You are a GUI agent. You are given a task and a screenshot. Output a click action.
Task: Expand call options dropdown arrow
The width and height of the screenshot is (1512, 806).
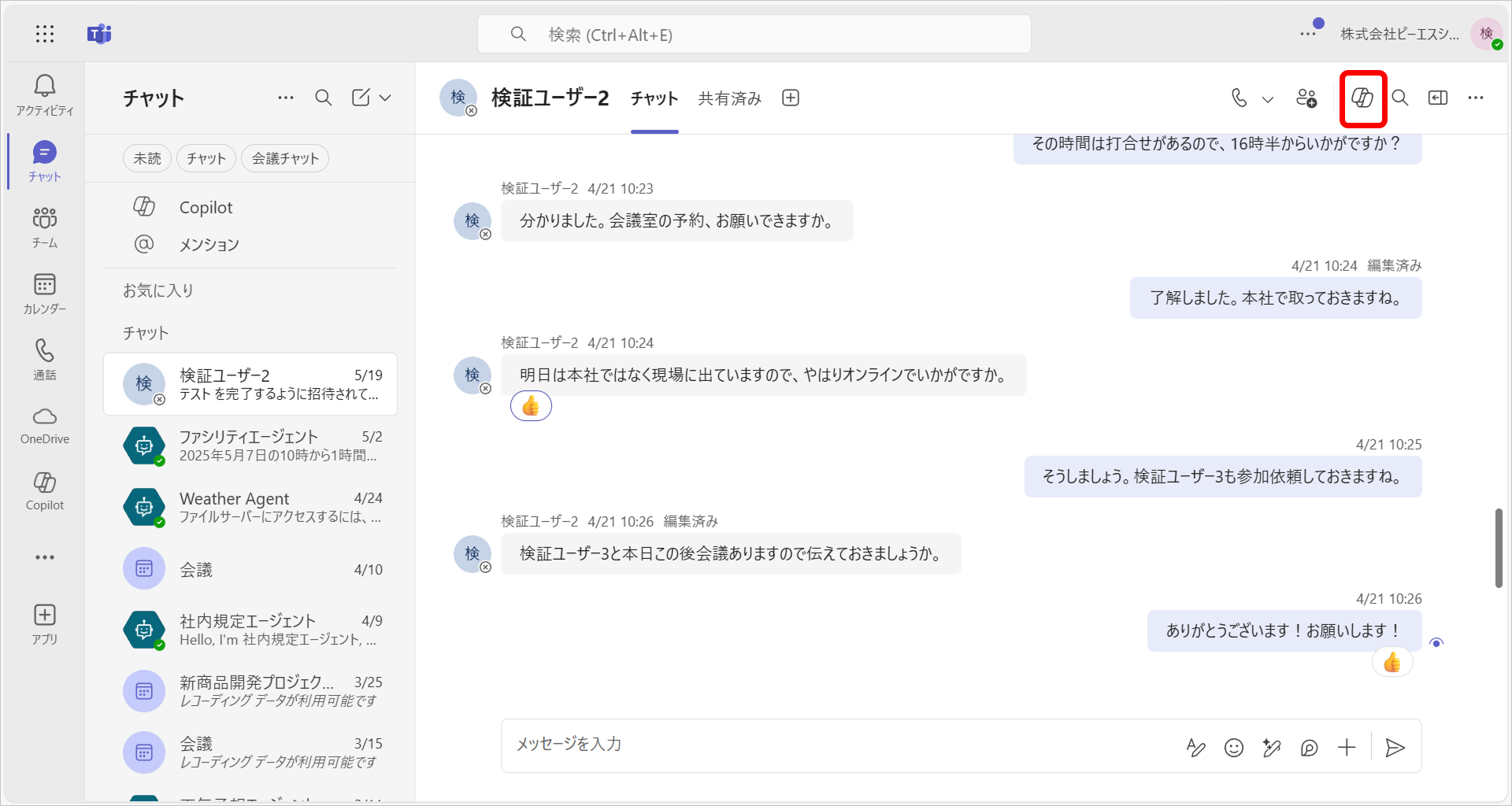tap(1267, 99)
